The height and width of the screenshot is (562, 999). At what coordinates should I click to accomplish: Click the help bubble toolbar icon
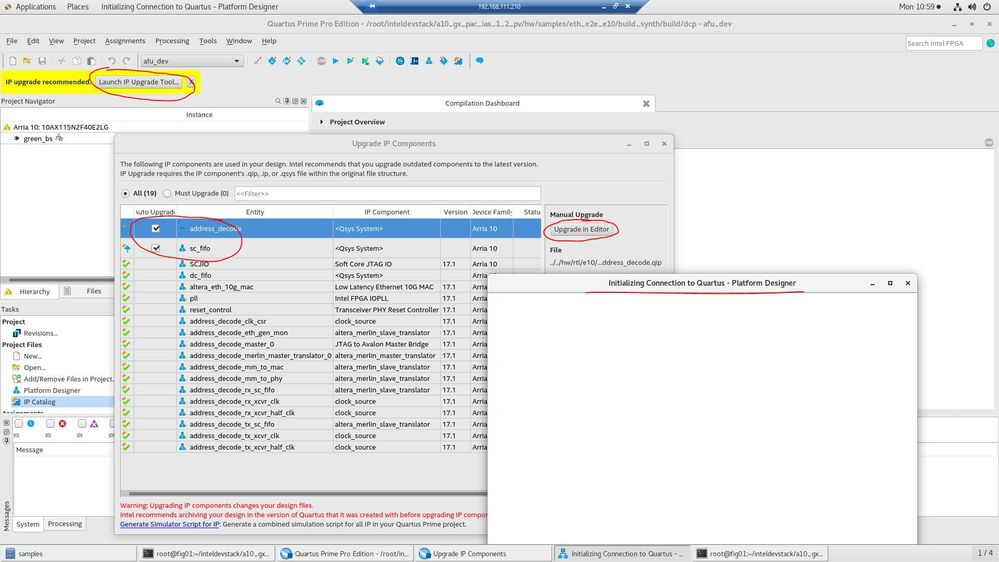pyautogui.click(x=479, y=61)
